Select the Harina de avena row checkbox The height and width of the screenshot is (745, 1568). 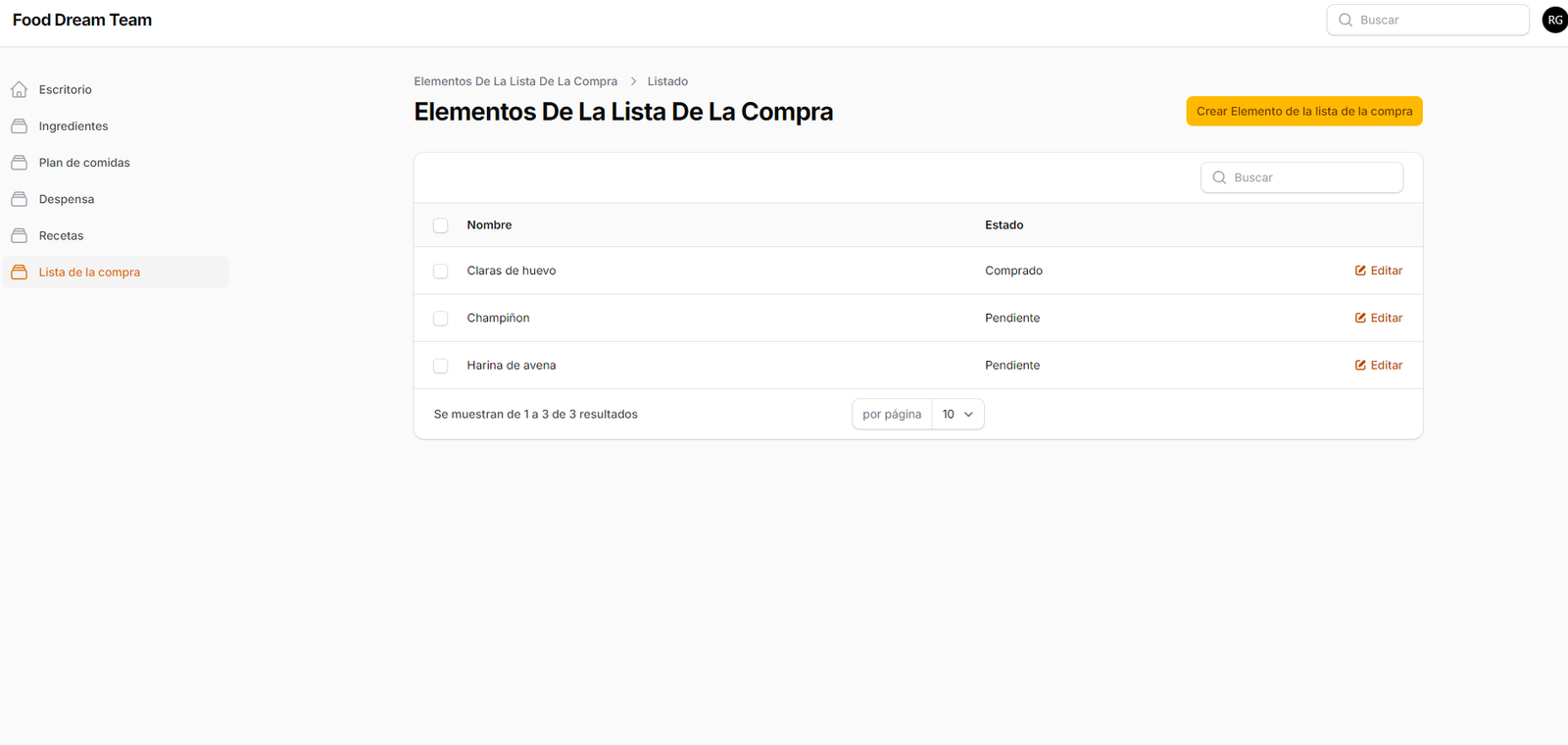pyautogui.click(x=441, y=366)
